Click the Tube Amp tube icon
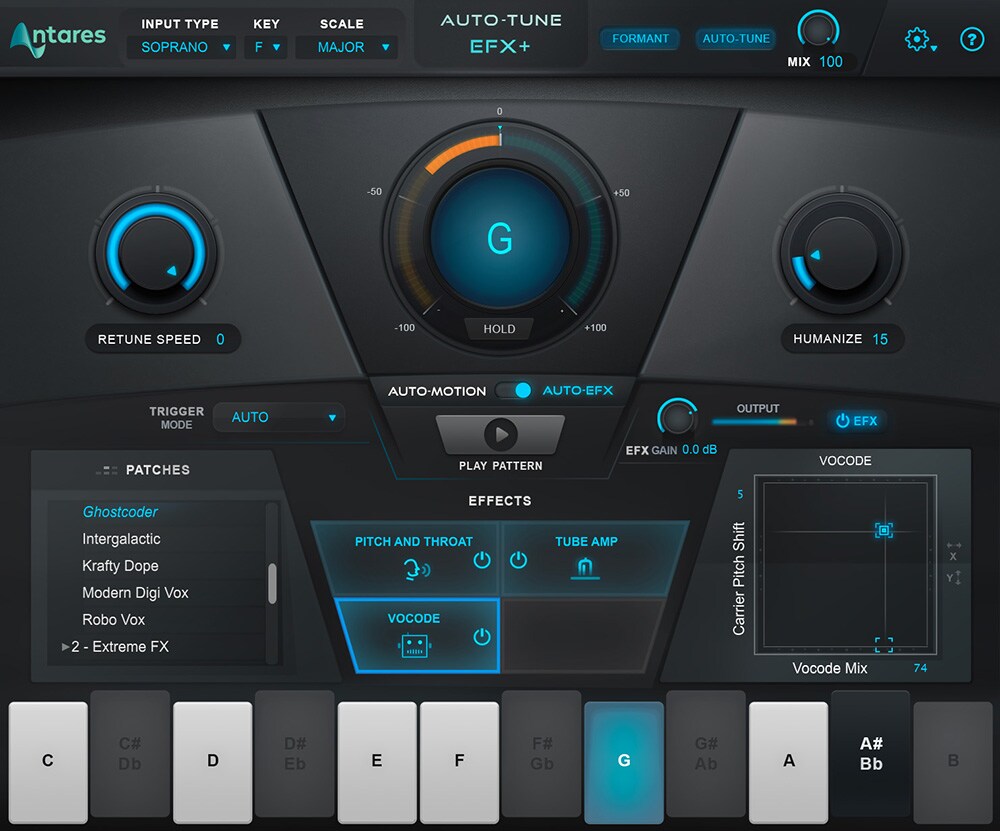Viewport: 1000px width, 831px height. coord(585,567)
